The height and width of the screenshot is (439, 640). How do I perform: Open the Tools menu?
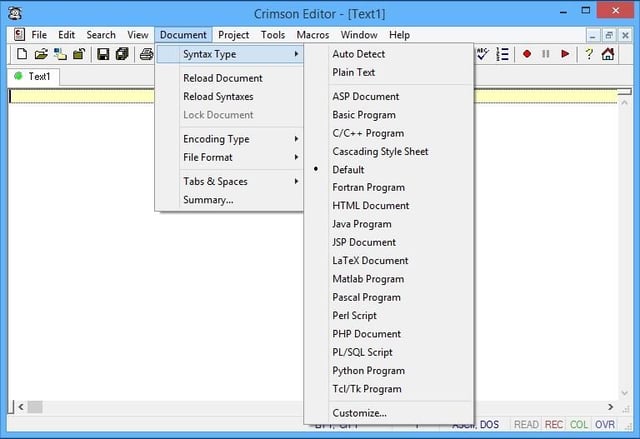(x=273, y=35)
